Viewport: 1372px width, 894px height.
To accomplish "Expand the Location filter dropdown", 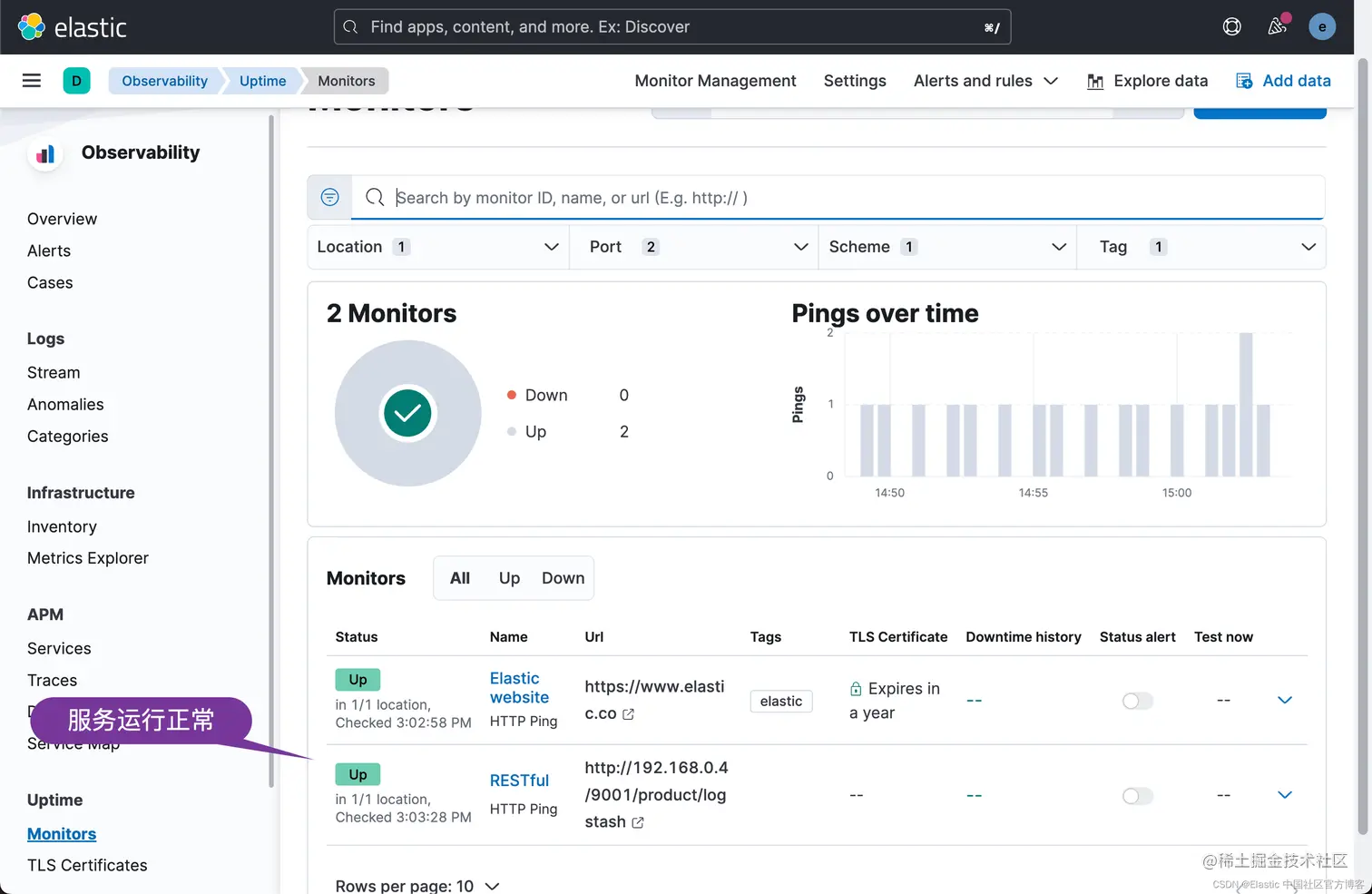I will point(438,247).
